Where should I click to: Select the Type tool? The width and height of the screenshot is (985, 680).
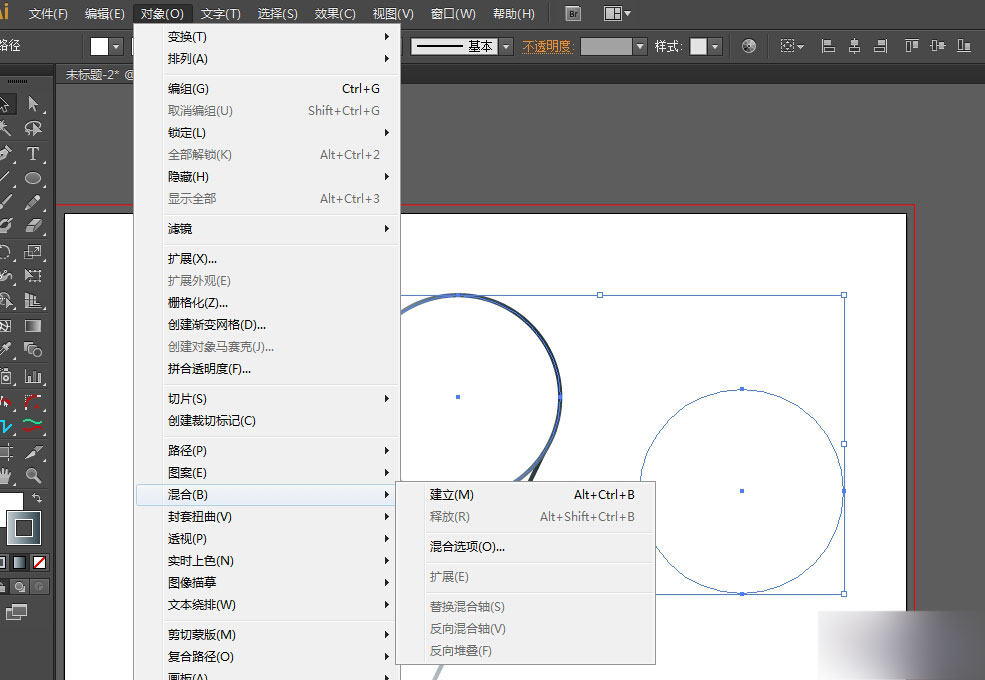33,153
